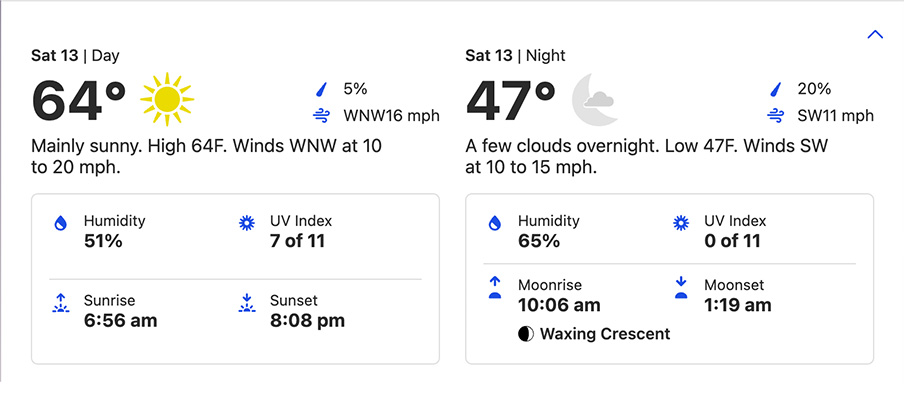Select the 47° night temperature

[511, 100]
